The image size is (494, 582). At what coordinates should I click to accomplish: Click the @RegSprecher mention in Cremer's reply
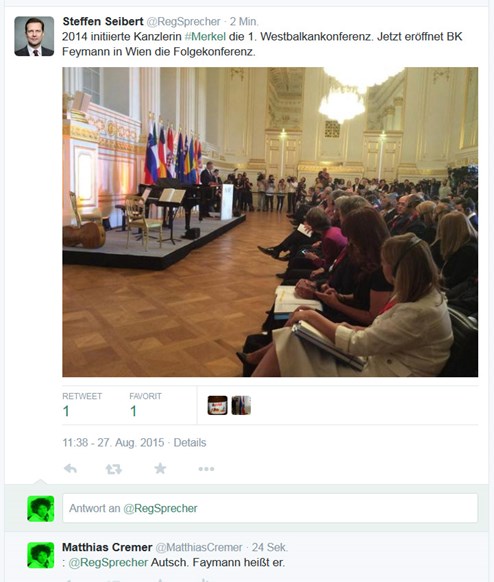(108, 563)
